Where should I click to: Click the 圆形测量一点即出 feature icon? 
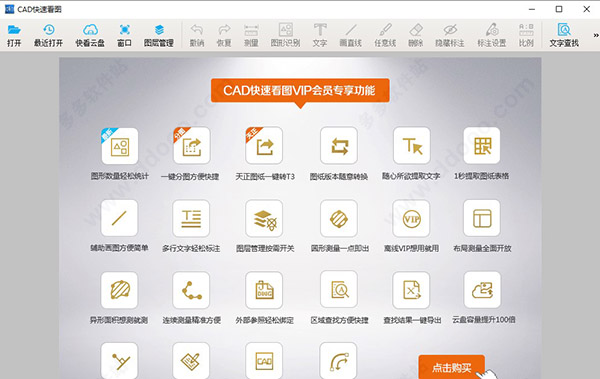339,218
